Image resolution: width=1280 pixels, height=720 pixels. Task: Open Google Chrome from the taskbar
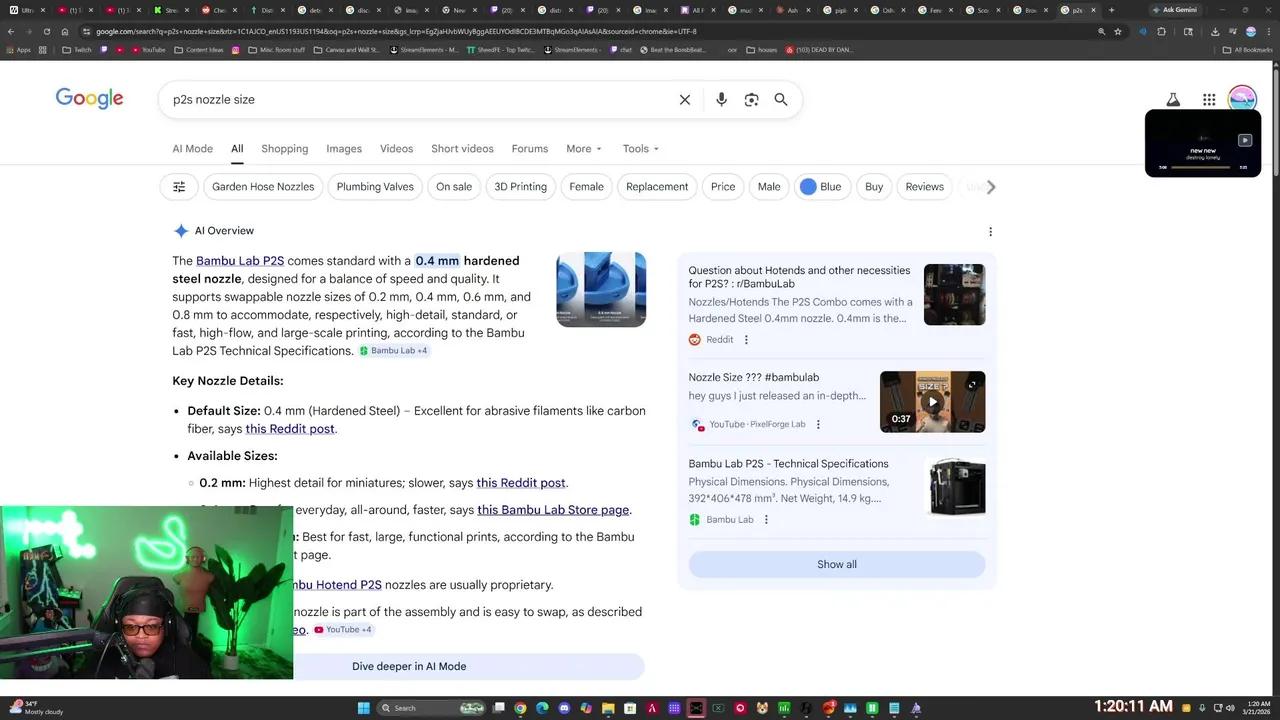point(520,708)
